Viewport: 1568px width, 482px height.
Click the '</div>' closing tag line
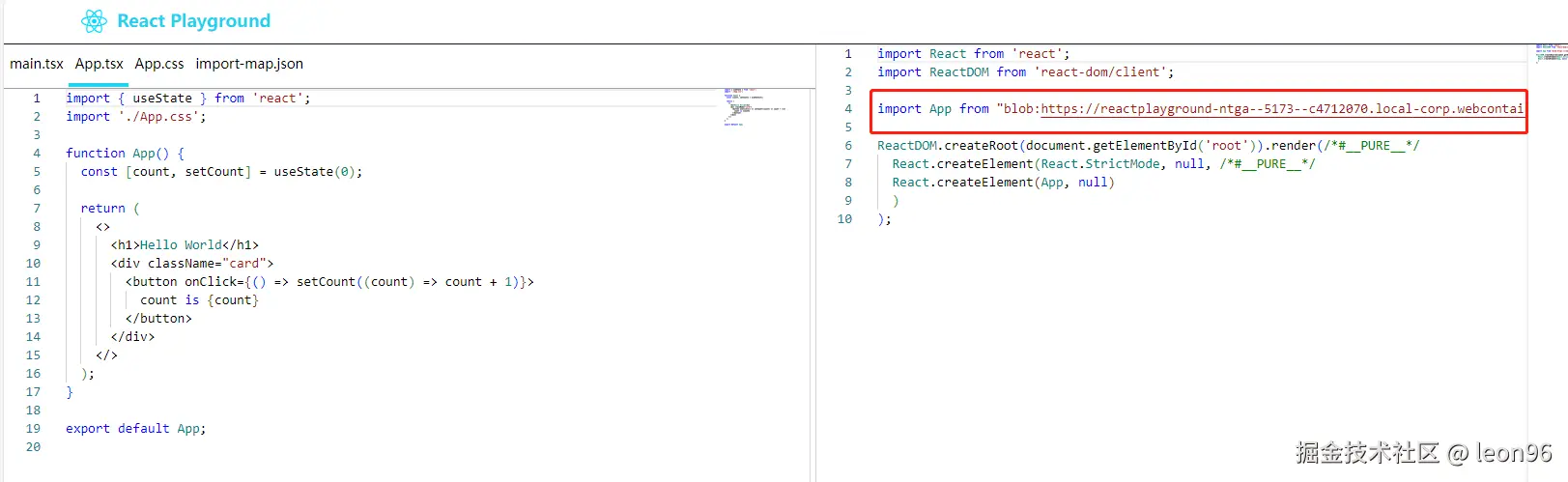tap(132, 337)
